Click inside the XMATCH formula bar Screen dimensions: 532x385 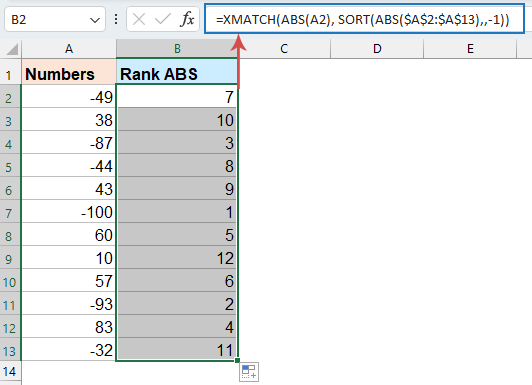click(x=364, y=19)
